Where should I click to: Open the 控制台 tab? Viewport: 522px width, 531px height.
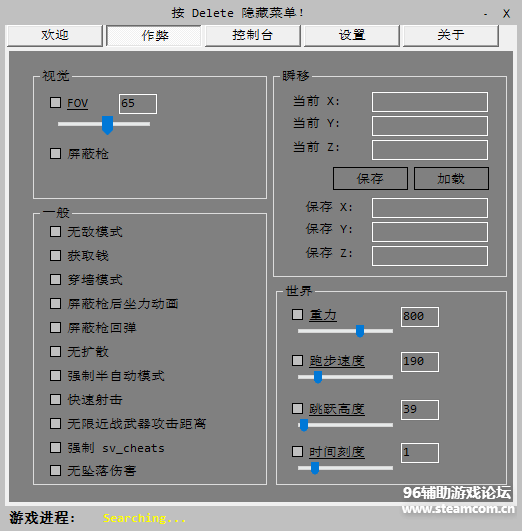pos(252,35)
